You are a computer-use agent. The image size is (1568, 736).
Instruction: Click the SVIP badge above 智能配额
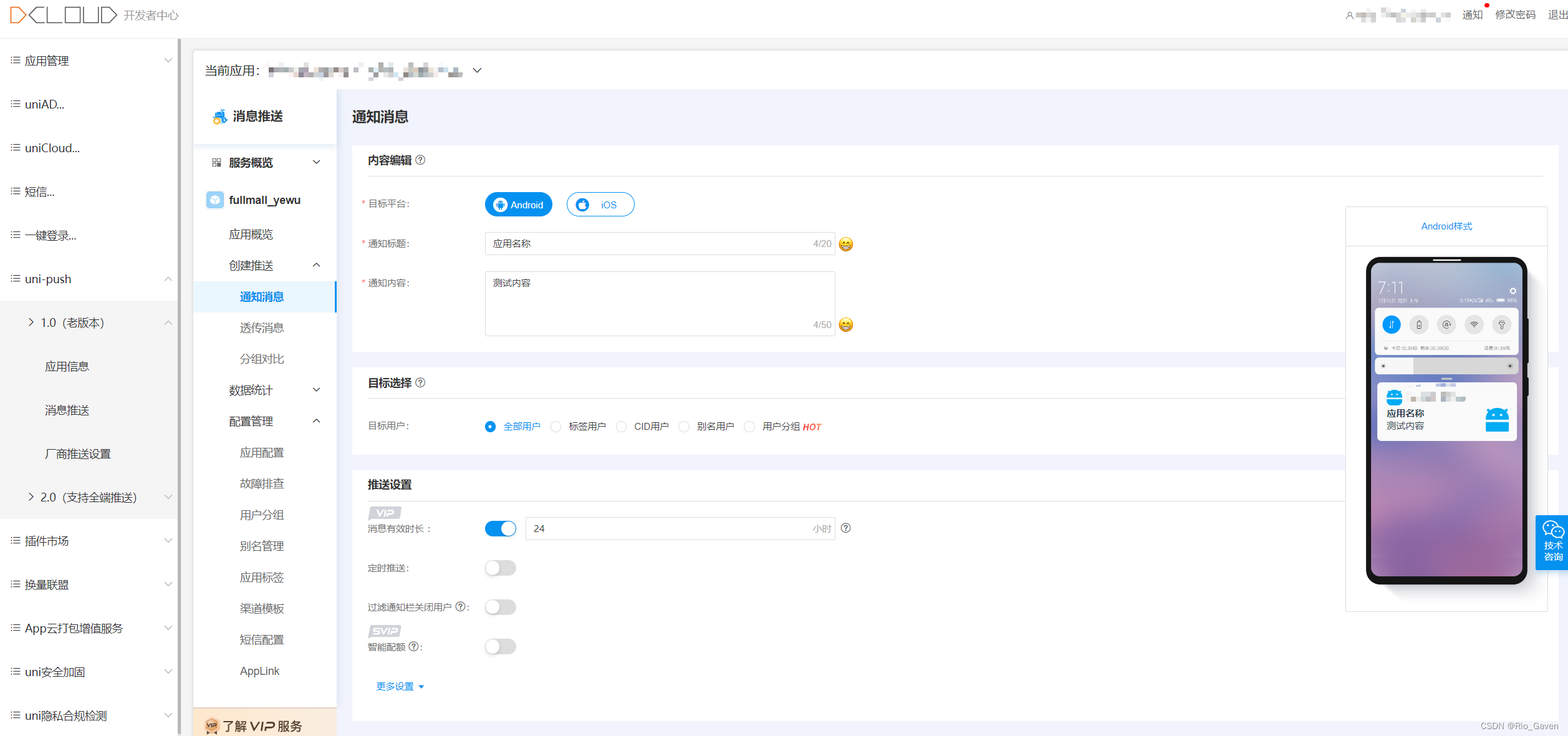pyautogui.click(x=385, y=631)
